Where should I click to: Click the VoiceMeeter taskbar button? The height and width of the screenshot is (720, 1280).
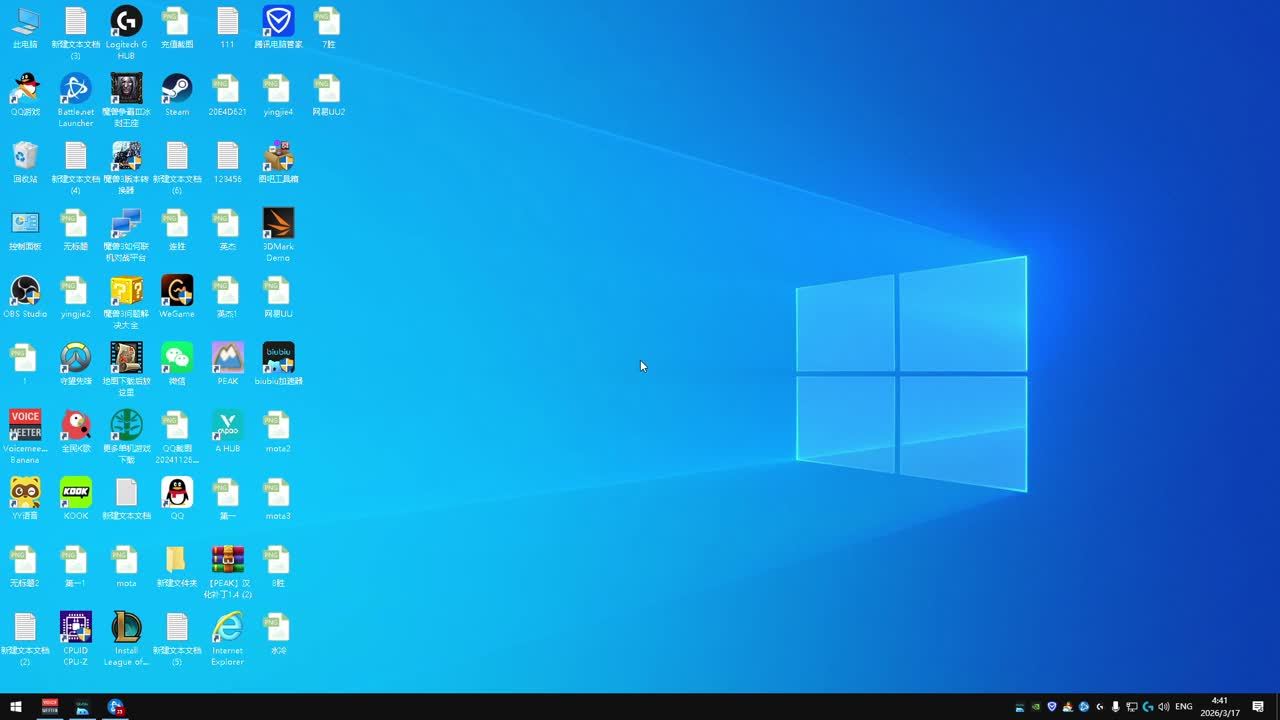point(50,707)
